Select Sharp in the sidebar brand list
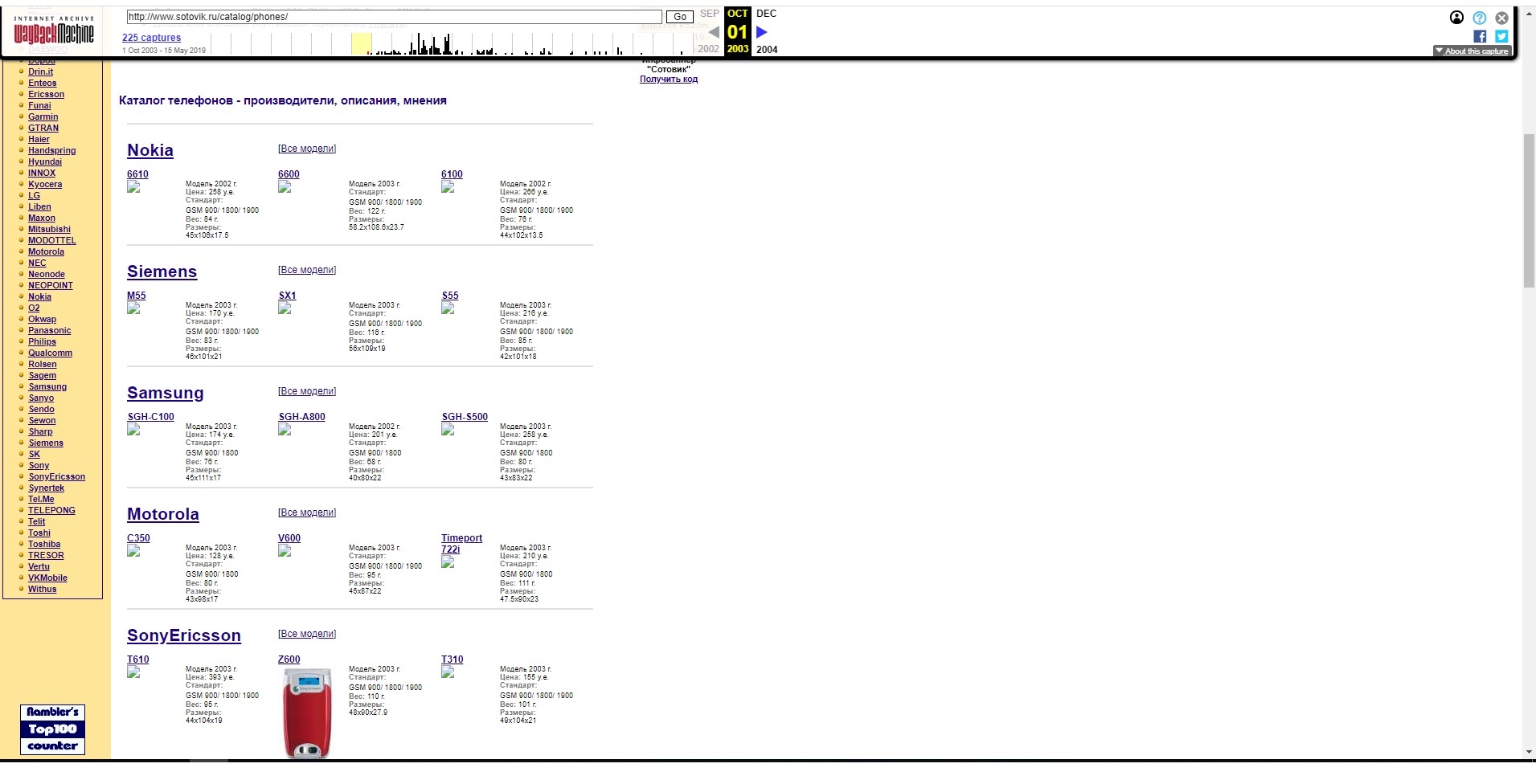1536x784 pixels. coord(40,431)
